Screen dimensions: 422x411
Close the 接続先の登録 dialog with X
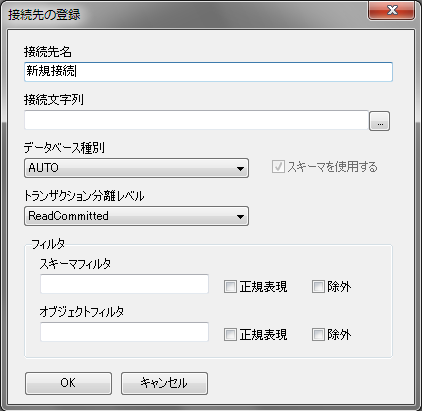coord(391,10)
